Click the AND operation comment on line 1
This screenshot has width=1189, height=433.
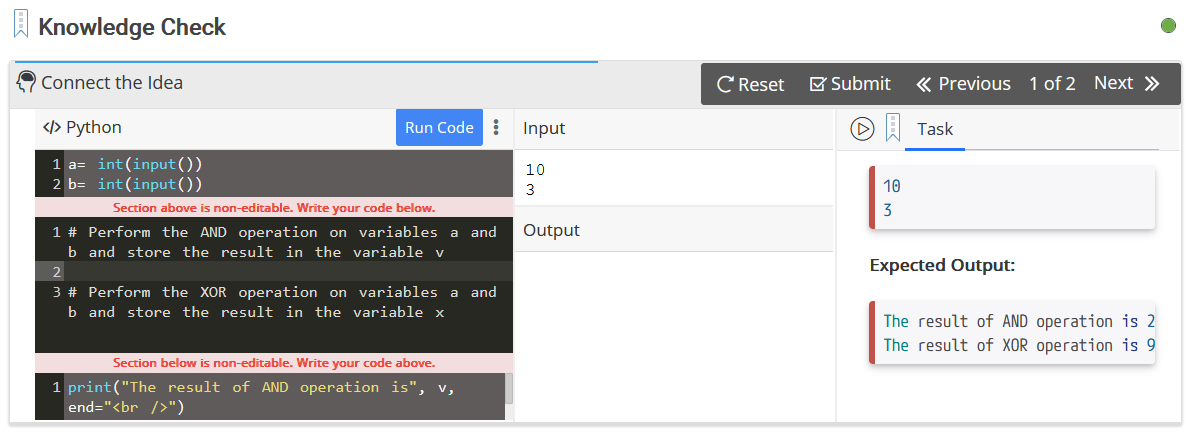[282, 242]
